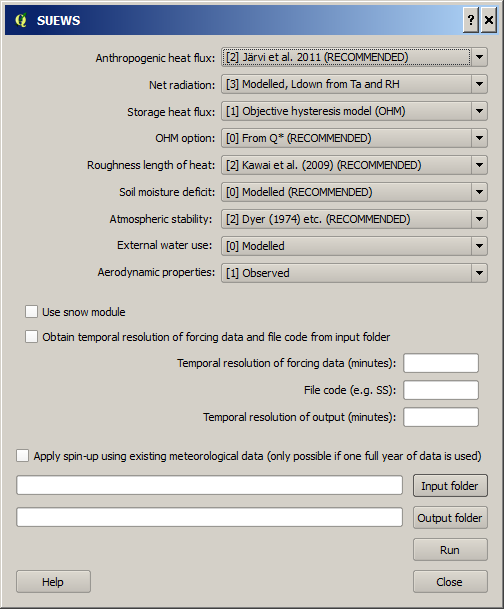
Task: Expand the Atmospheric stability combo box
Action: [x=354, y=219]
